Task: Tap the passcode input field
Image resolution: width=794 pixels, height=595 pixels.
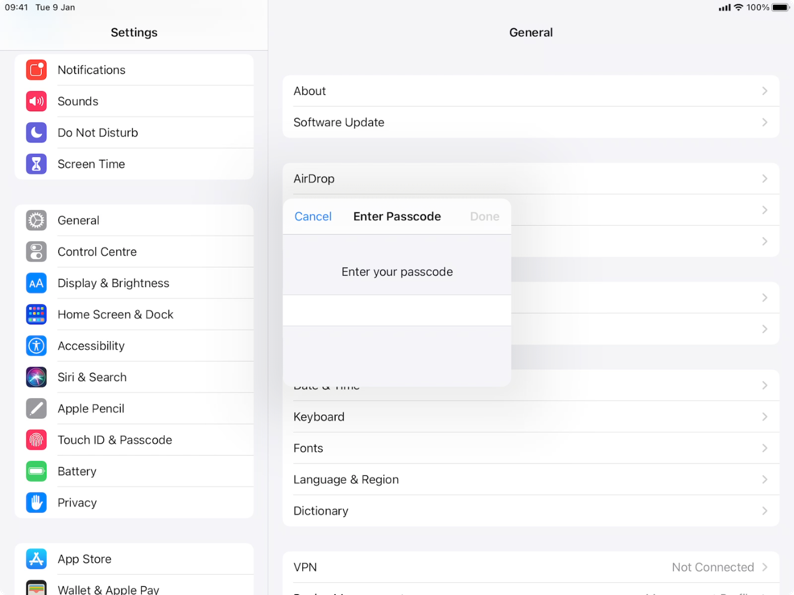Action: [x=397, y=310]
